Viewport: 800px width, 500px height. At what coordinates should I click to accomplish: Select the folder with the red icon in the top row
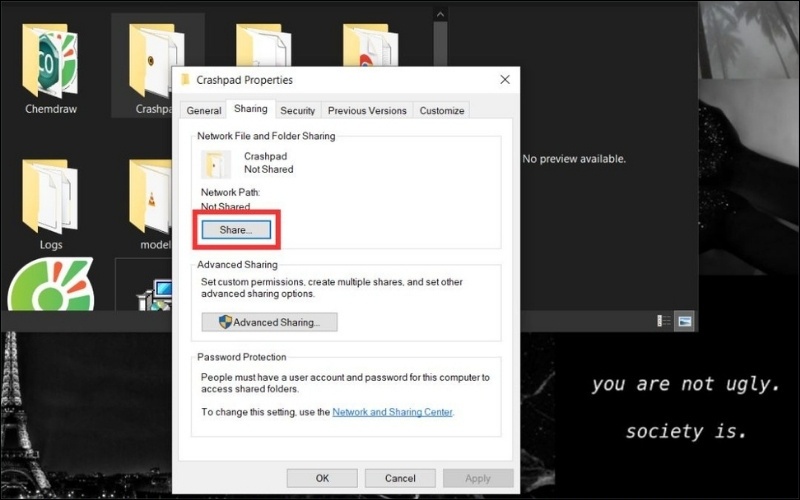pos(365,45)
